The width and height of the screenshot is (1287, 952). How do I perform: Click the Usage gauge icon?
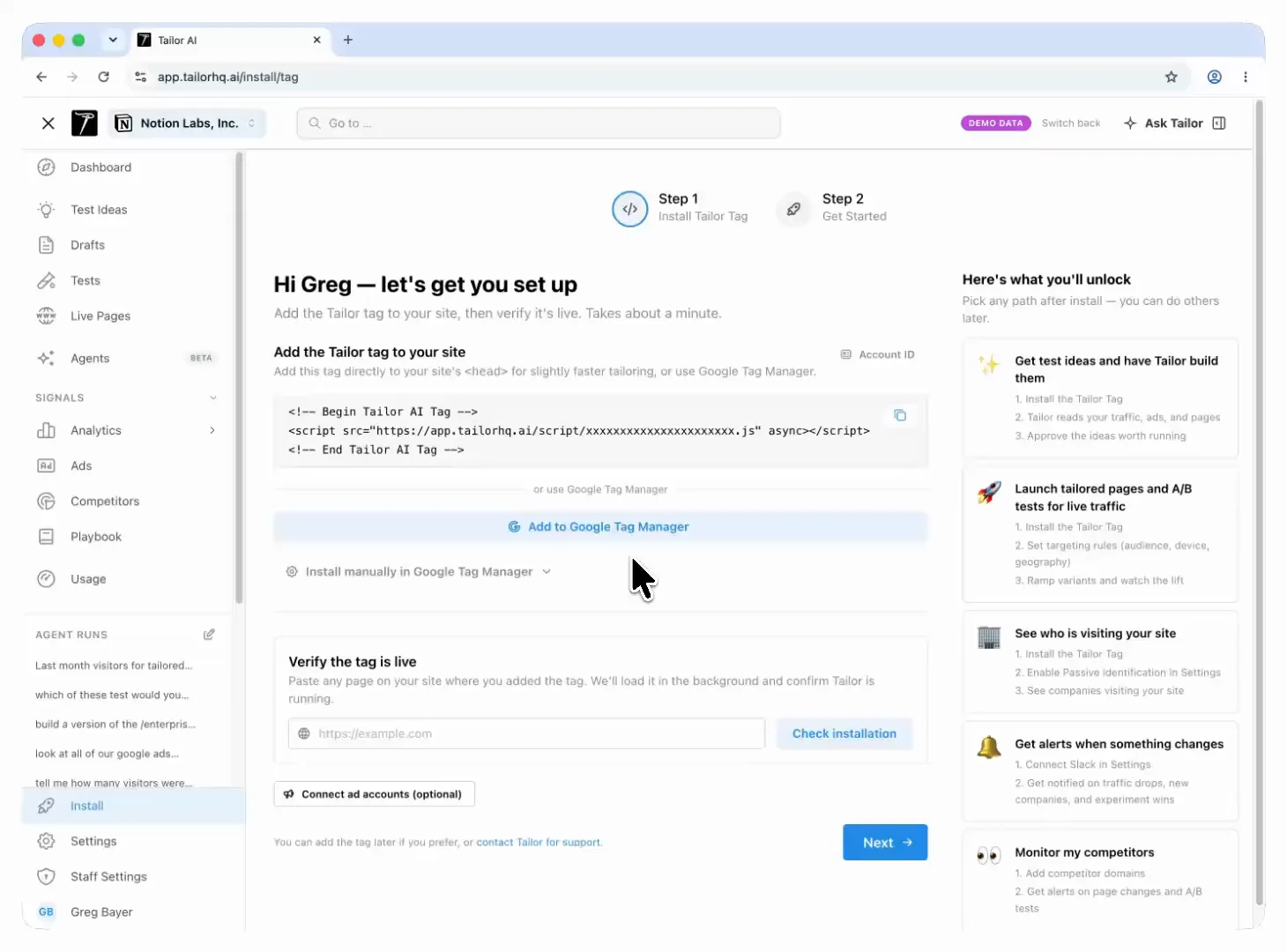47,578
